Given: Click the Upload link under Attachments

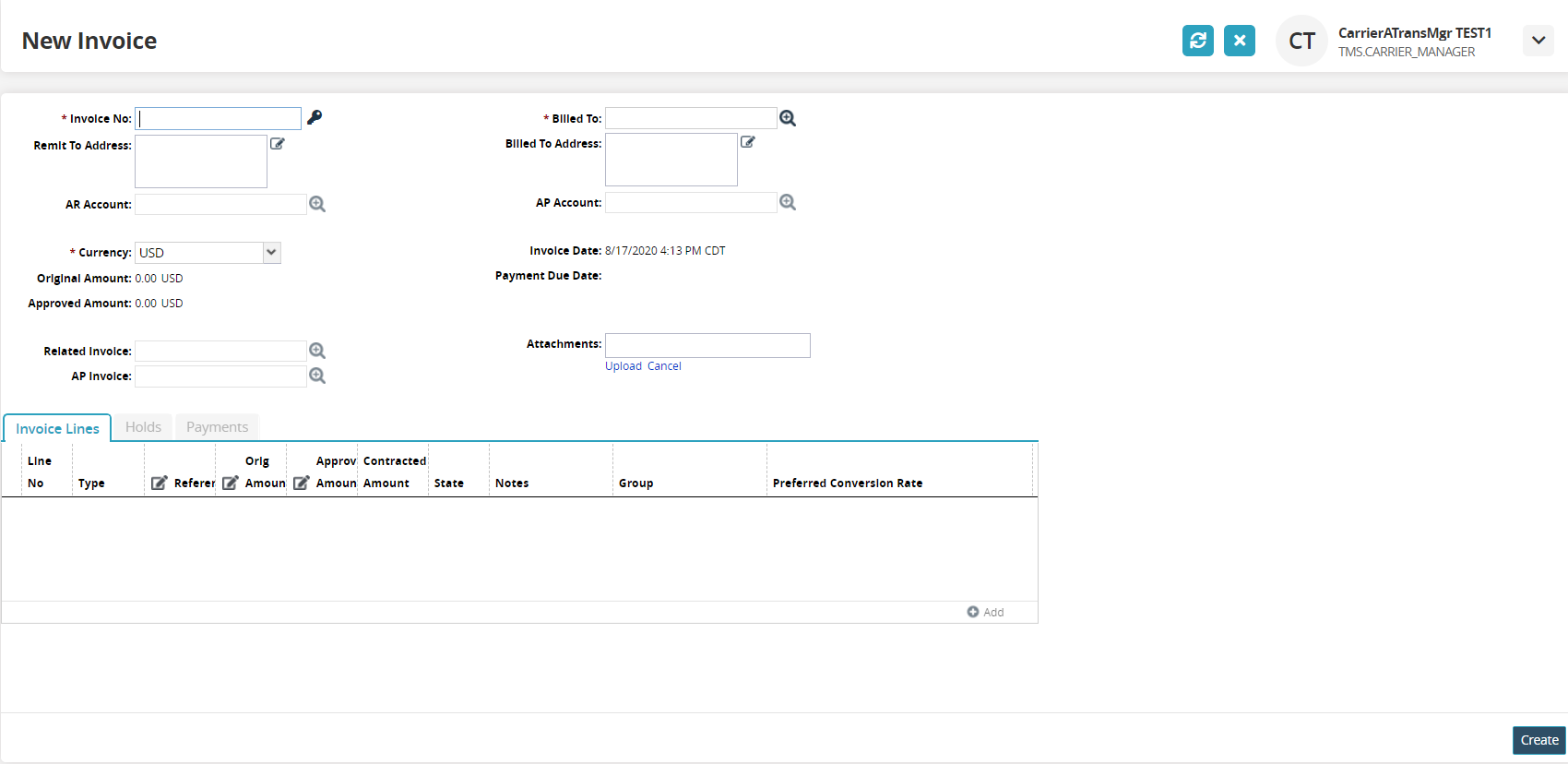Looking at the screenshot, I should [x=624, y=366].
